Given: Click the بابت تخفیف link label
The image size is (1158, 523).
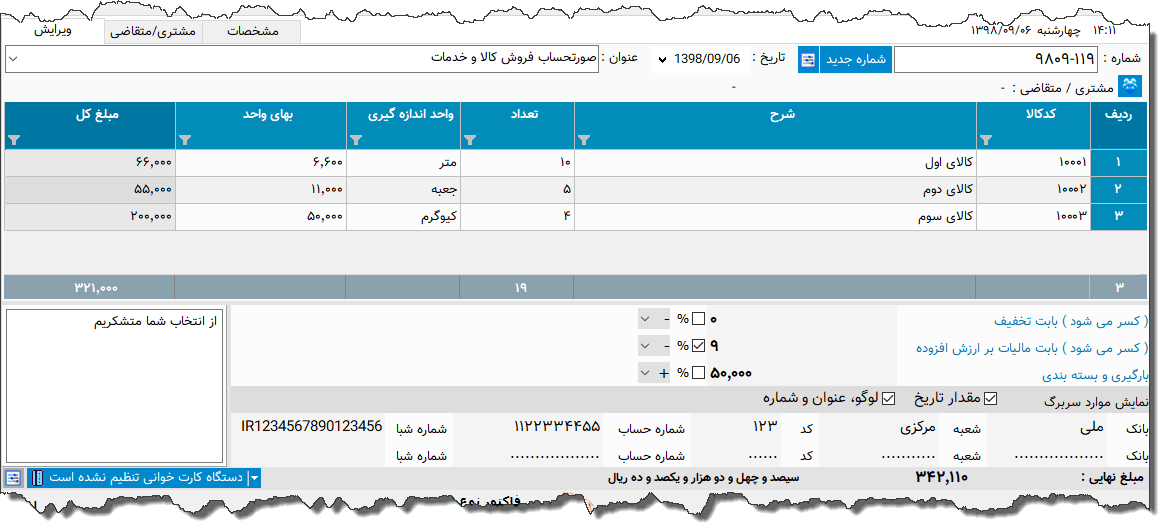Looking at the screenshot, I should click(x=1070, y=321).
